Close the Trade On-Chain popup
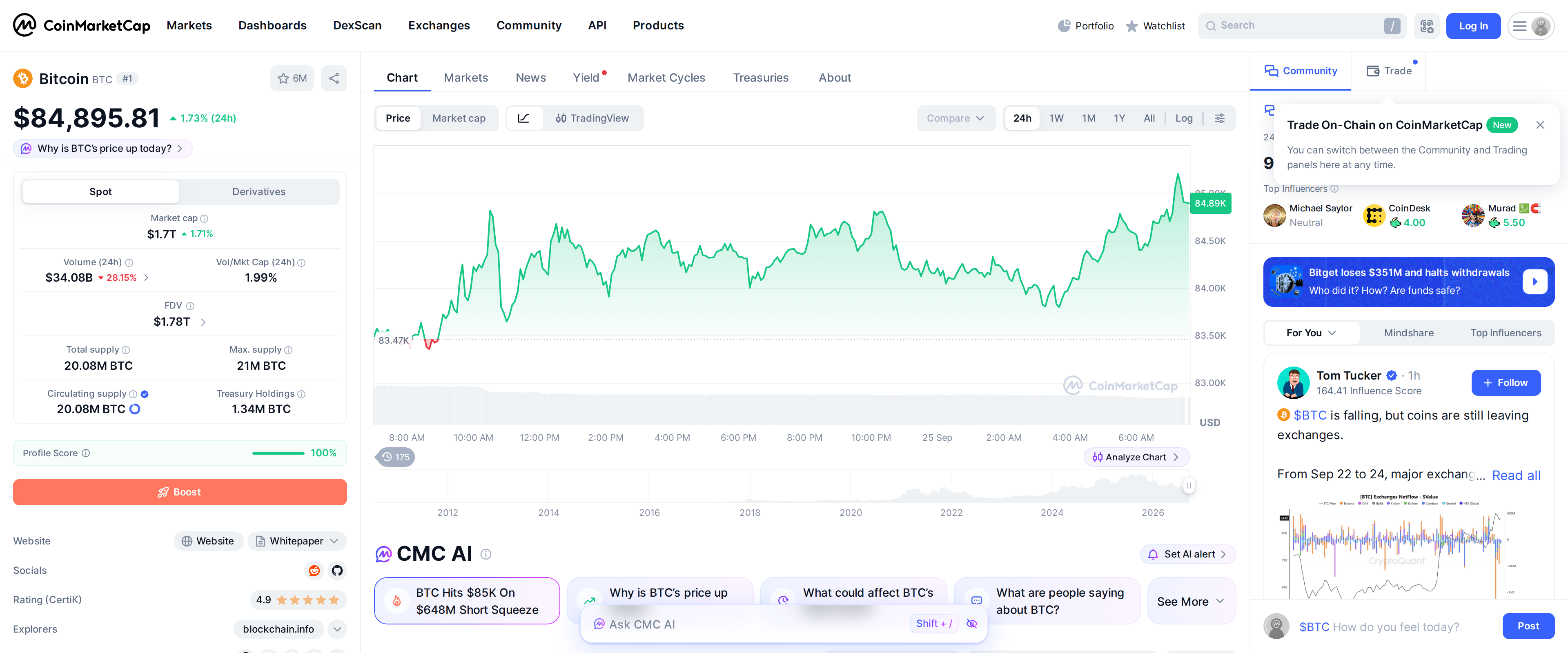 click(x=1540, y=125)
